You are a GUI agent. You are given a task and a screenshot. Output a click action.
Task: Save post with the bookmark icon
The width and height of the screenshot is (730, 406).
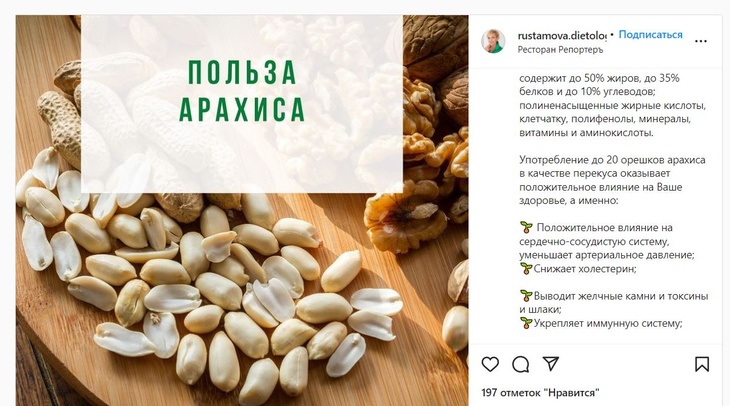pyautogui.click(x=702, y=364)
